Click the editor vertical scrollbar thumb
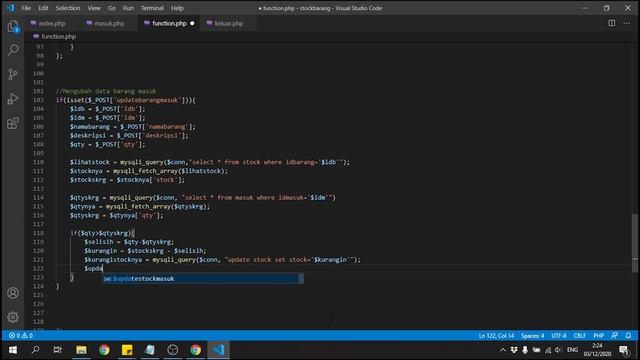Image resolution: width=640 pixels, height=360 pixels. pos(635,243)
